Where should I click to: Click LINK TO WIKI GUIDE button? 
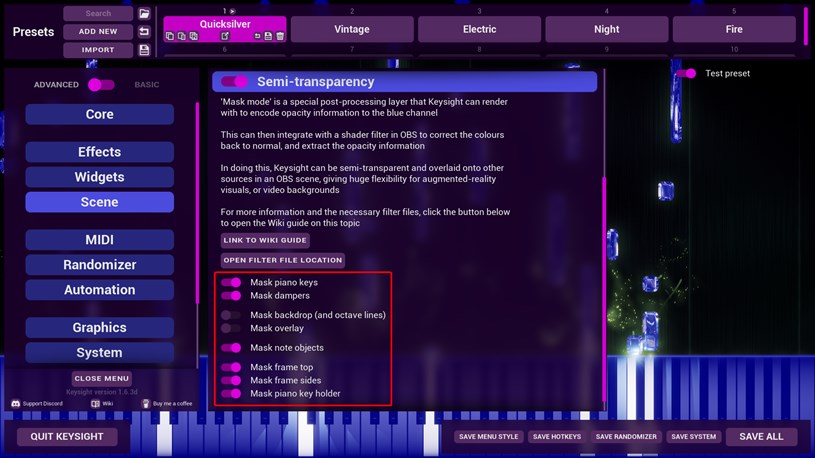pos(265,240)
